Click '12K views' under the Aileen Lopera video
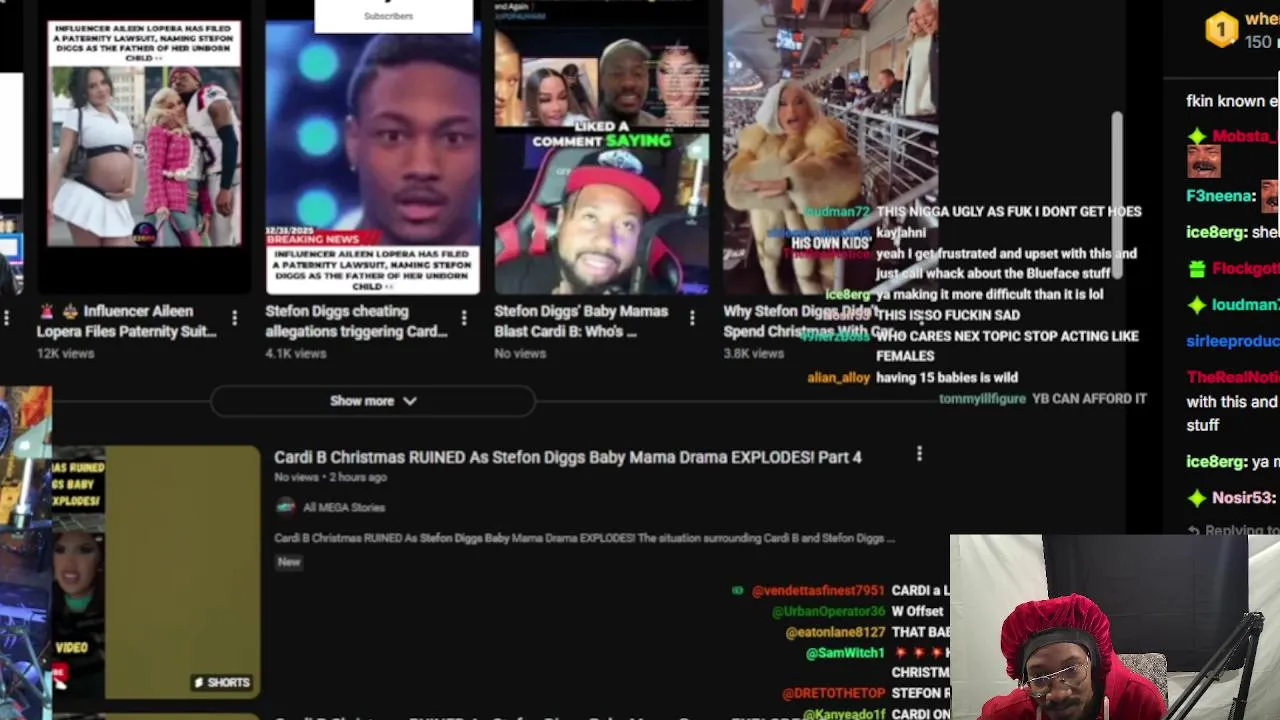1280x720 pixels. pos(65,353)
